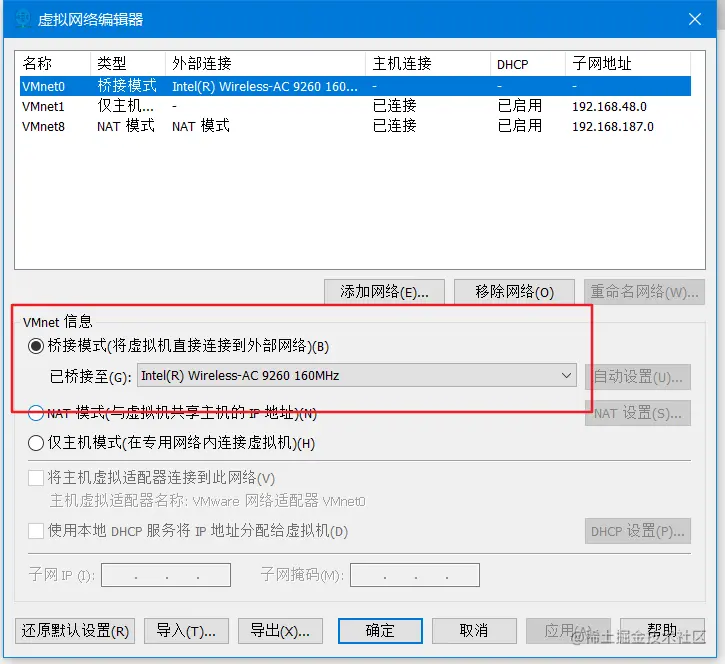Select the VMnet8 row
Screen dimensions: 725x664
tap(355, 126)
